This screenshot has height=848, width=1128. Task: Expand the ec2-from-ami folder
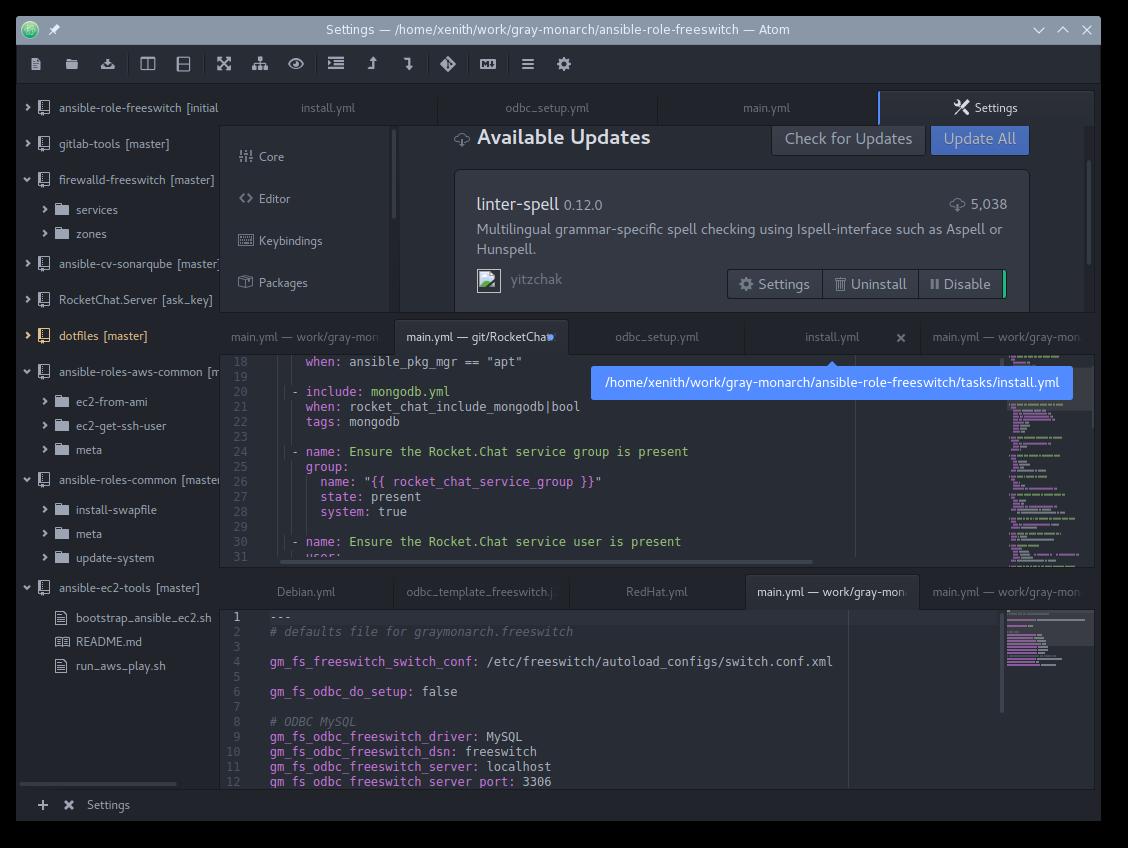[x=45, y=401]
